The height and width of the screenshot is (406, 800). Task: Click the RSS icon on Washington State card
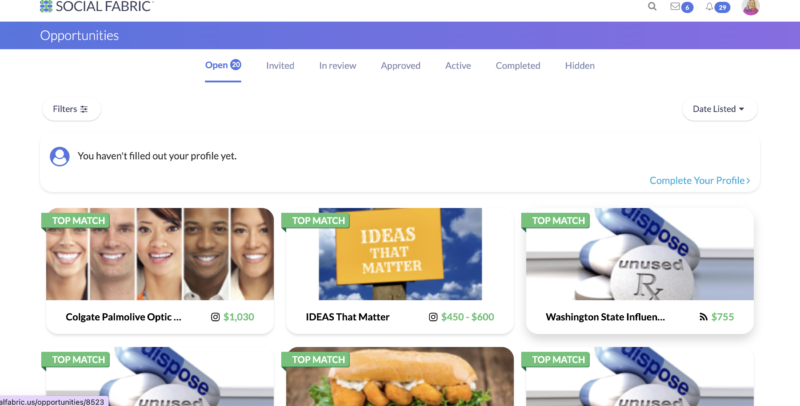(704, 317)
